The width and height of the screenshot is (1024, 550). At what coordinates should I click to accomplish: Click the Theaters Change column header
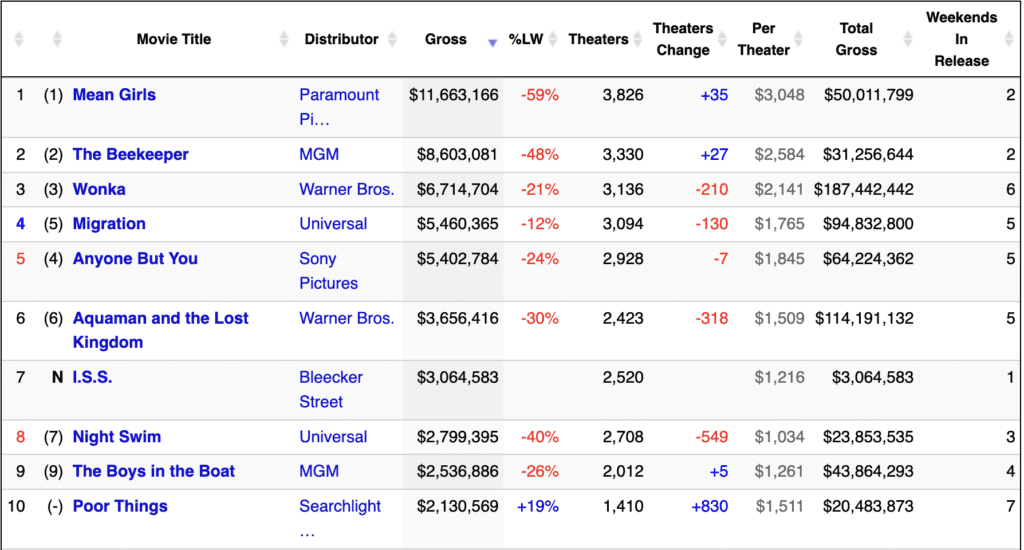point(683,39)
